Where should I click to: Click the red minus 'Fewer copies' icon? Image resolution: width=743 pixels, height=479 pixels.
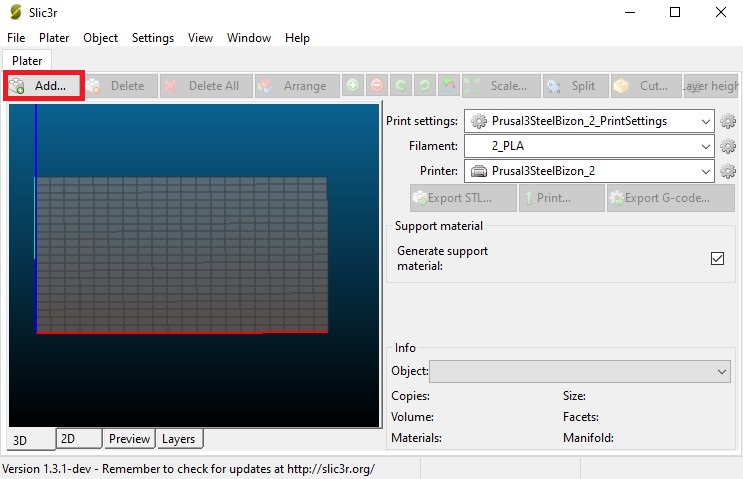pos(376,86)
